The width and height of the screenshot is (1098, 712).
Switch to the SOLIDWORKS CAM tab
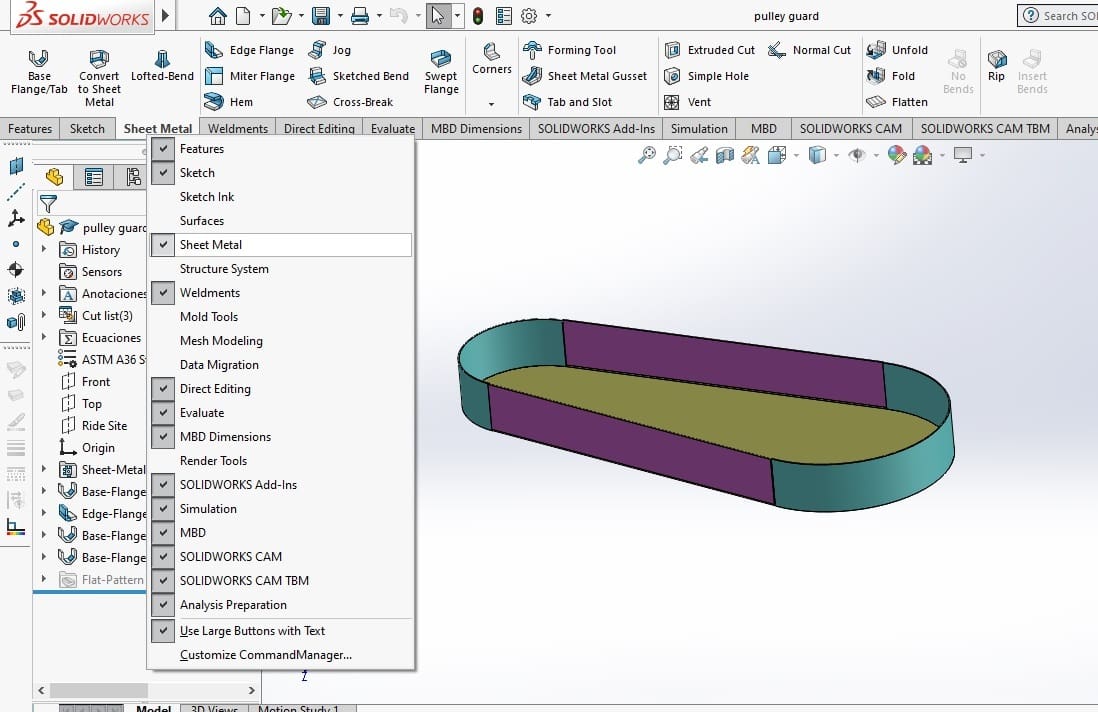tap(851, 129)
